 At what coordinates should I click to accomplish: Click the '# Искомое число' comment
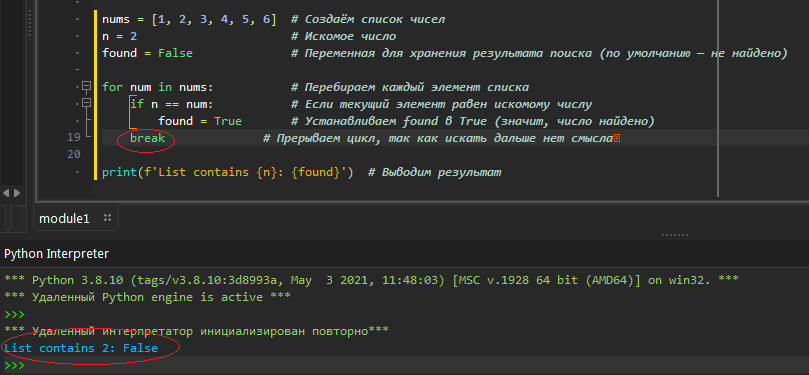344,37
